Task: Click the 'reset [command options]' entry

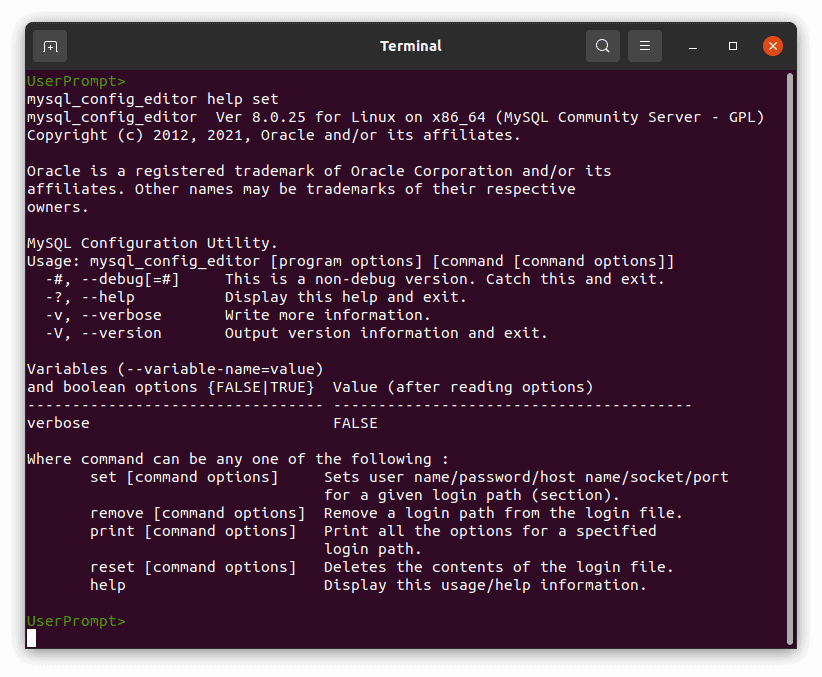Action: 193,567
